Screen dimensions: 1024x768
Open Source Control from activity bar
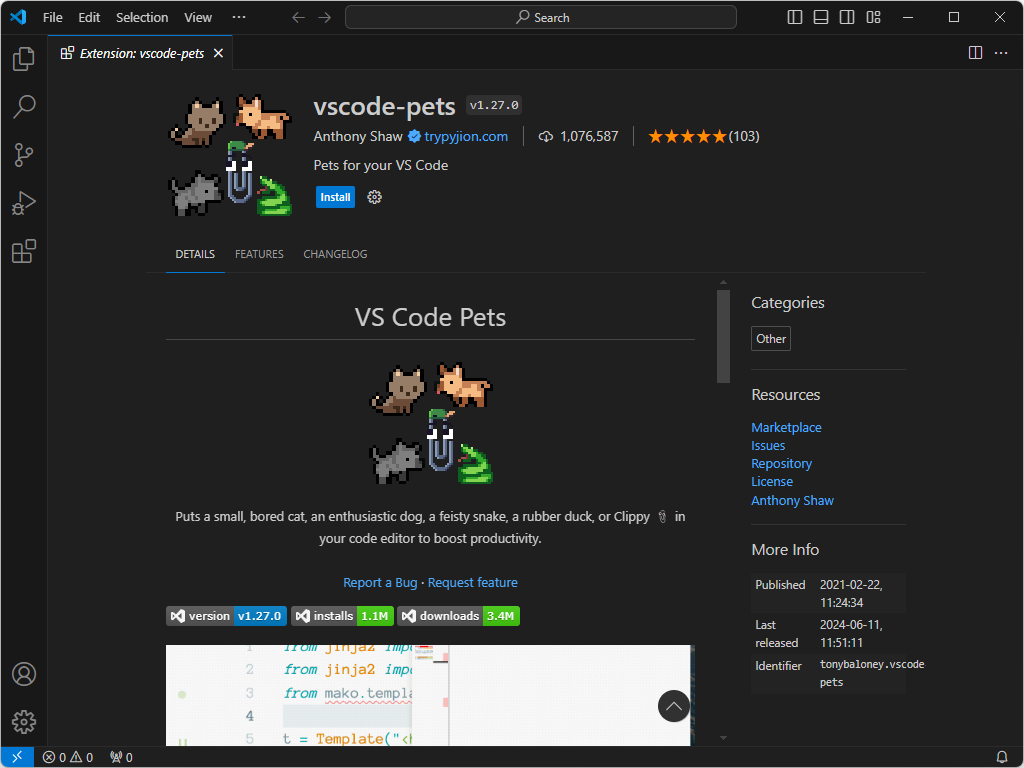[x=23, y=155]
